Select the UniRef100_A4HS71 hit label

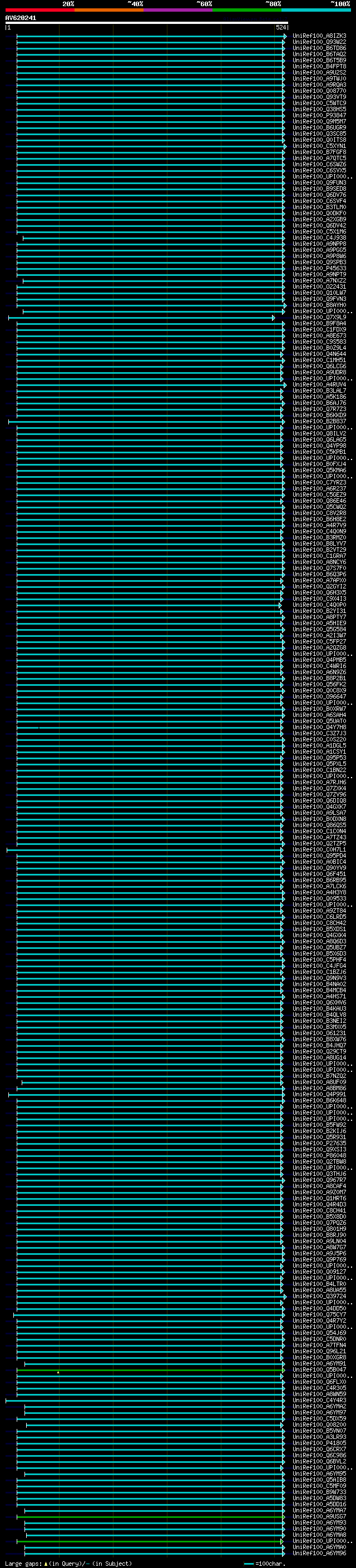319,996
